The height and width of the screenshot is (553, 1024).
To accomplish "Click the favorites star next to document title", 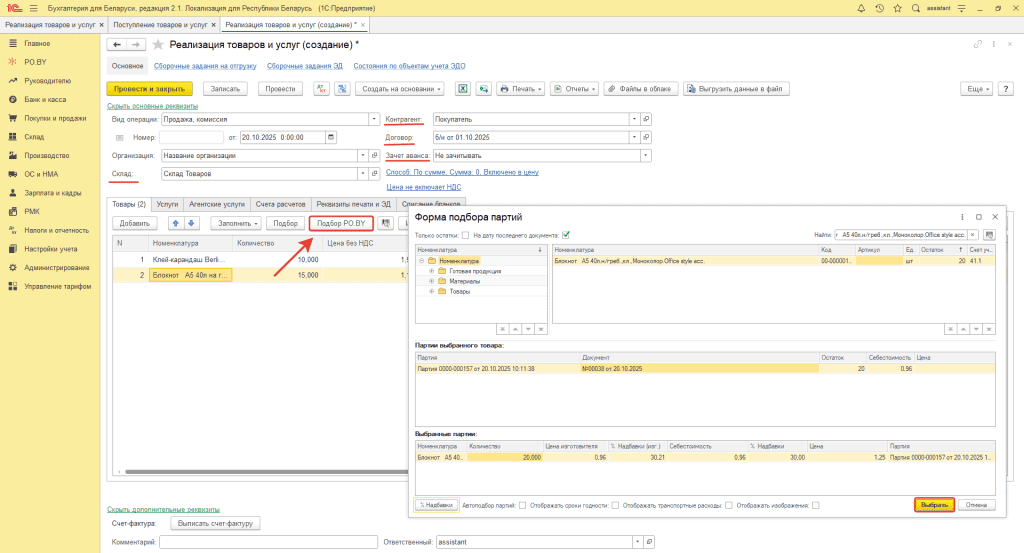I will pyautogui.click(x=157, y=45).
